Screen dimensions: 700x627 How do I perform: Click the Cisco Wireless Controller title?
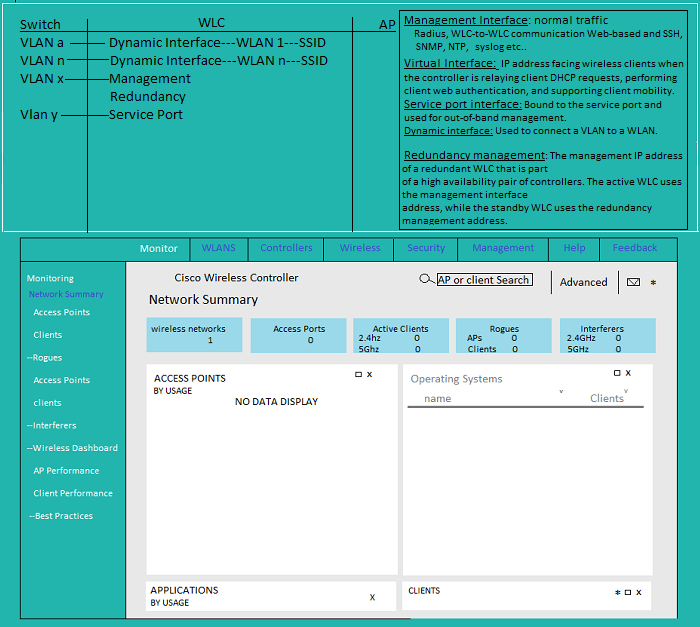(236, 278)
